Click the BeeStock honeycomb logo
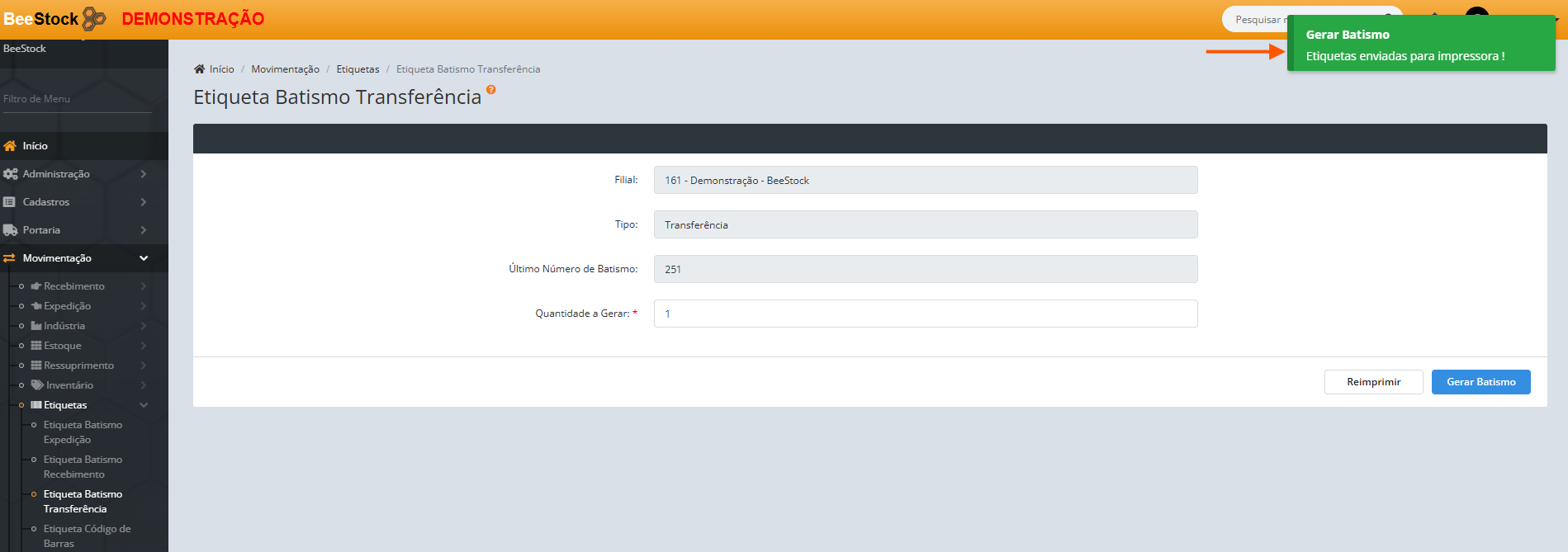 94,18
